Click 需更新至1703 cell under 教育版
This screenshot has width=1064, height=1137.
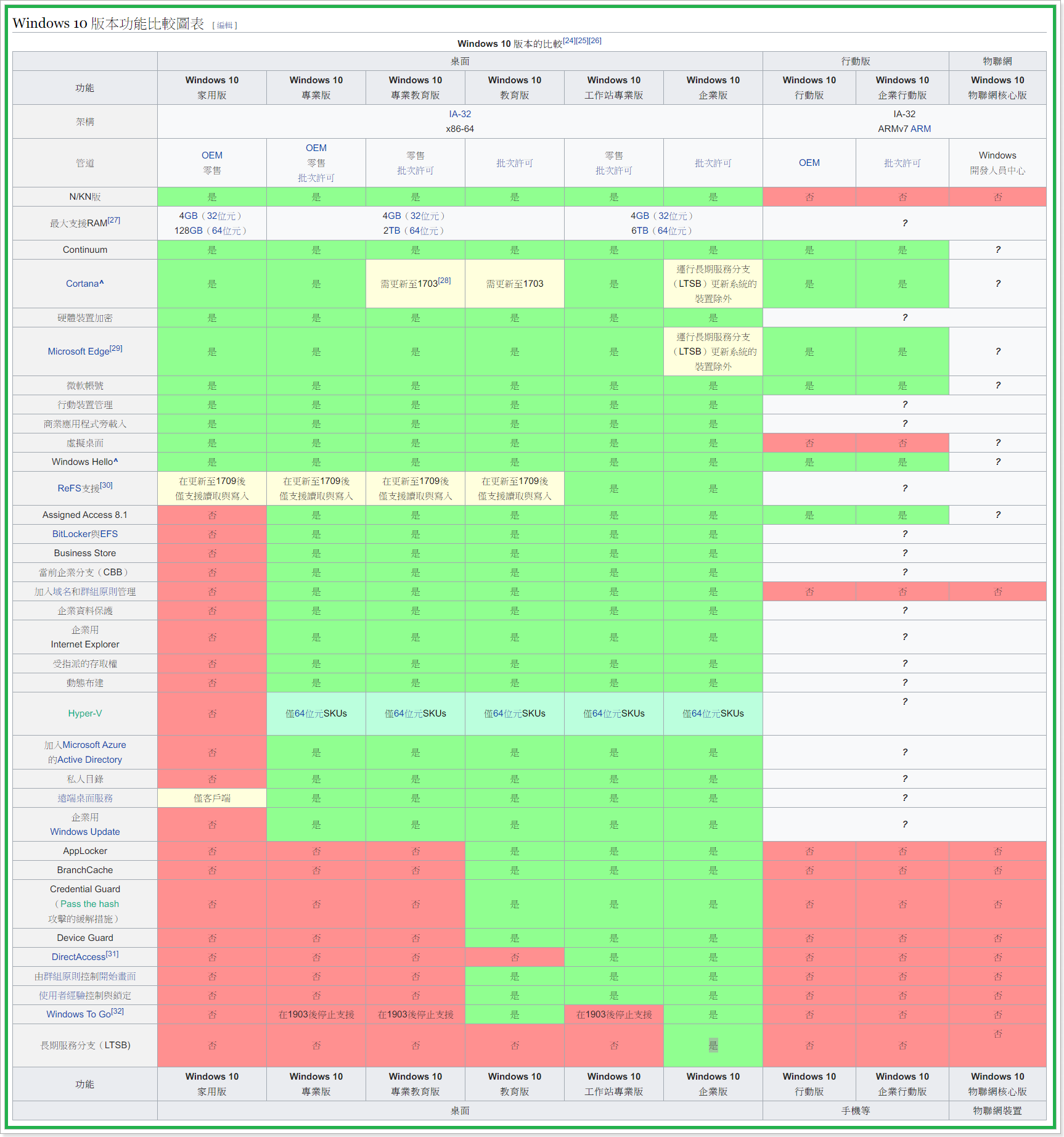[515, 284]
